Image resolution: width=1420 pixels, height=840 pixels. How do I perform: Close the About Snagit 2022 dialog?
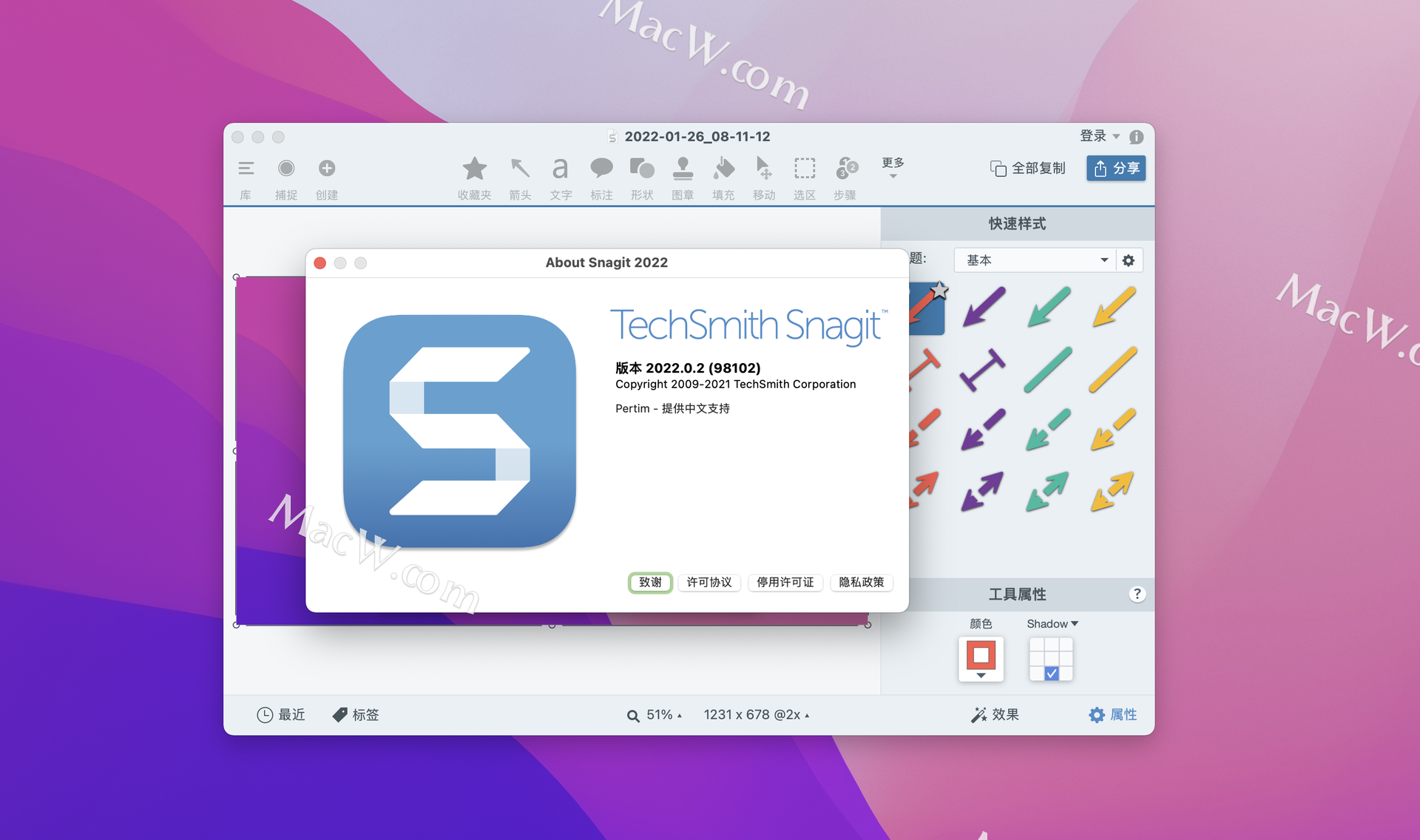[320, 263]
